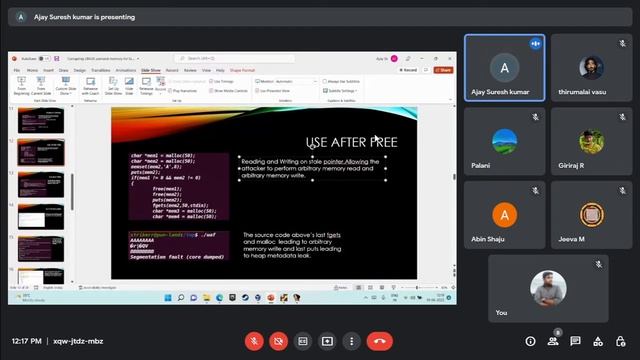Image resolution: width=640 pixels, height=360 pixels.
Task: Leave the call with the red hang-up button
Action: (x=380, y=341)
